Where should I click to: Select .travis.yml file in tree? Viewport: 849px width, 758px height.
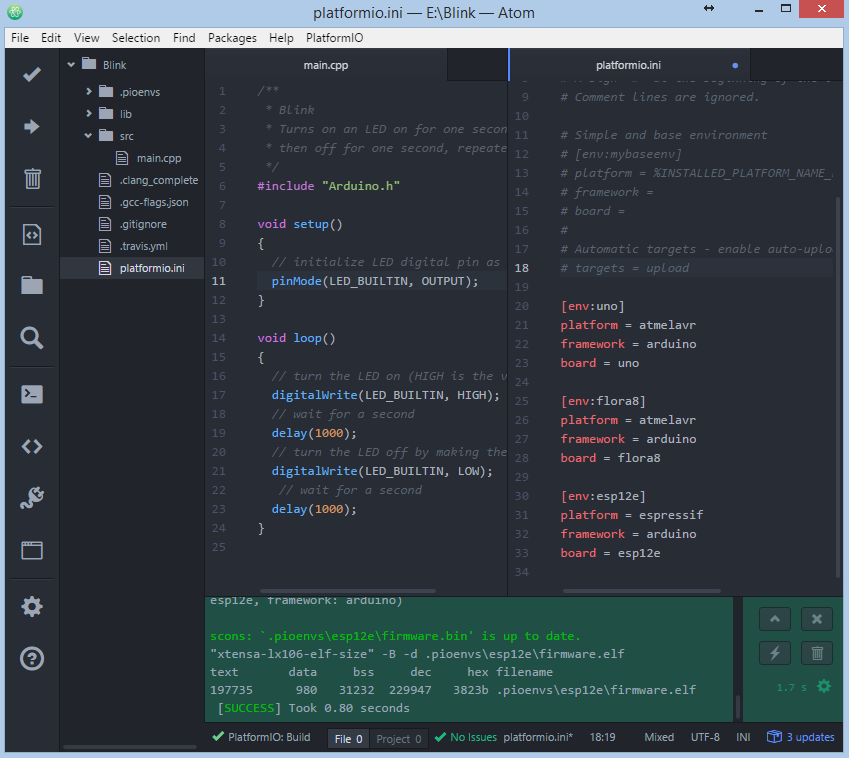point(143,246)
